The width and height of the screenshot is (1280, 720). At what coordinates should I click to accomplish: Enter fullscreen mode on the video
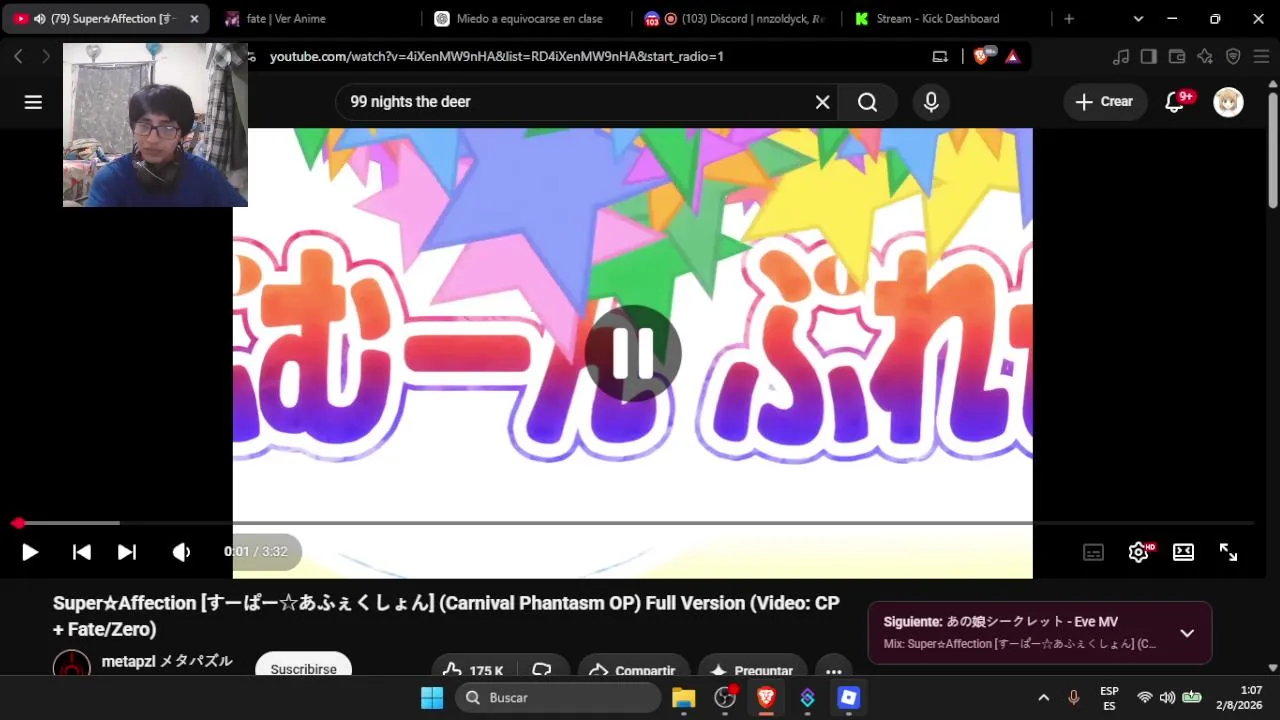pos(1228,552)
